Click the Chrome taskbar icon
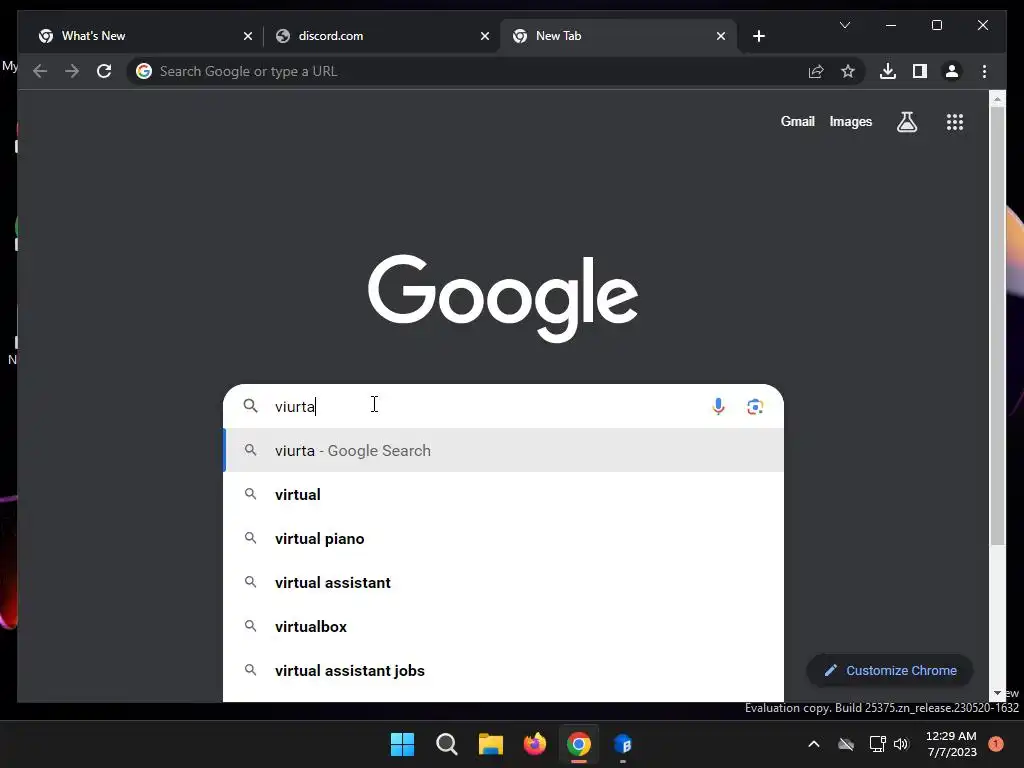1024x768 pixels. [x=579, y=744]
